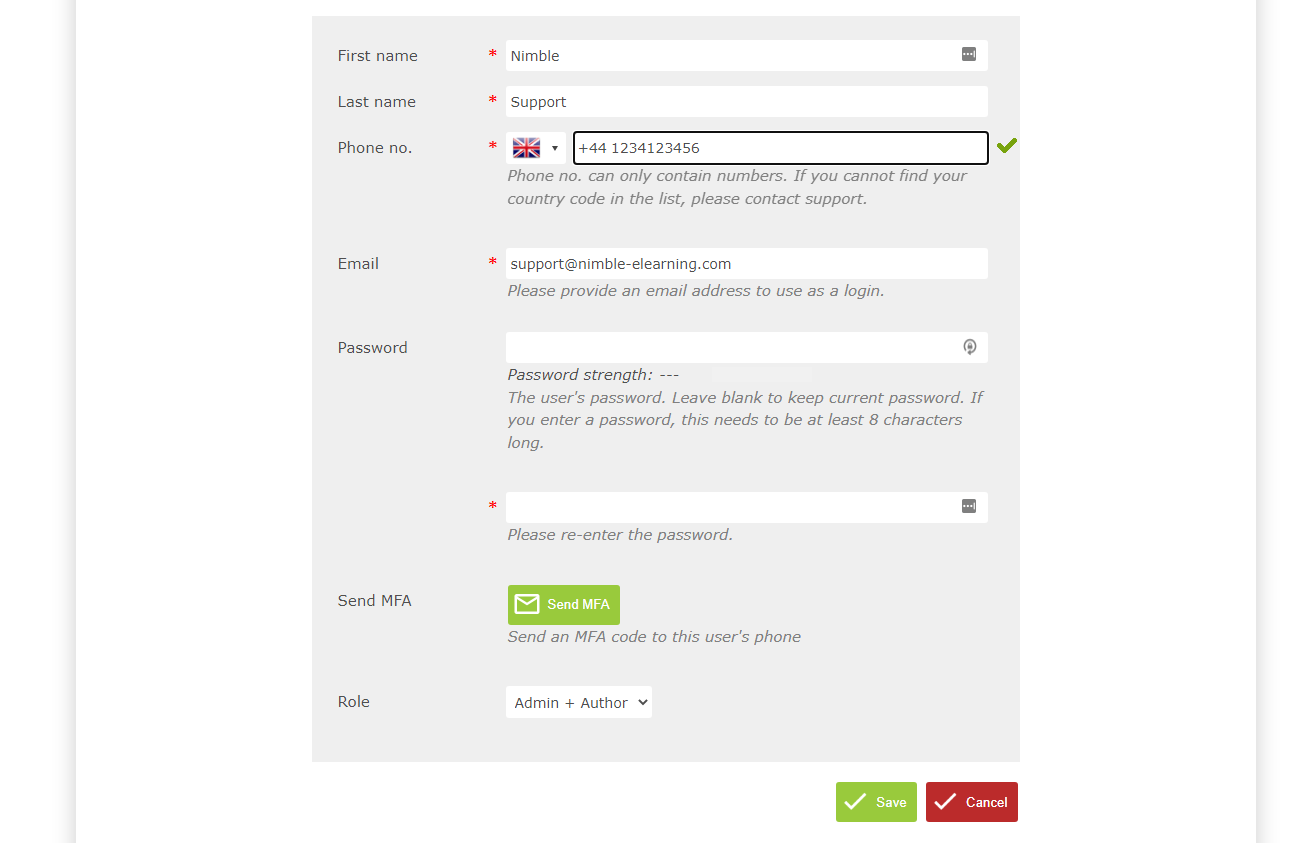Image resolution: width=1290 pixels, height=843 pixels.
Task: Click the checkmark icon on Cancel button
Action: (x=945, y=802)
